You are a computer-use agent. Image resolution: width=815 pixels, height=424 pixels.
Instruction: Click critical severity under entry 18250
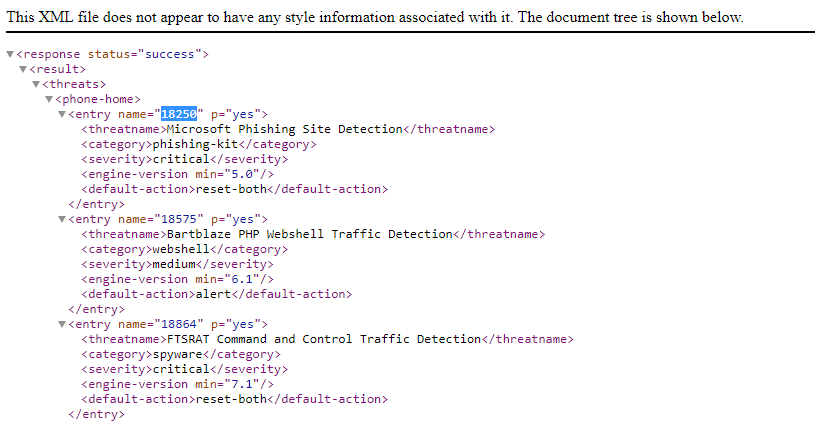(x=180, y=159)
